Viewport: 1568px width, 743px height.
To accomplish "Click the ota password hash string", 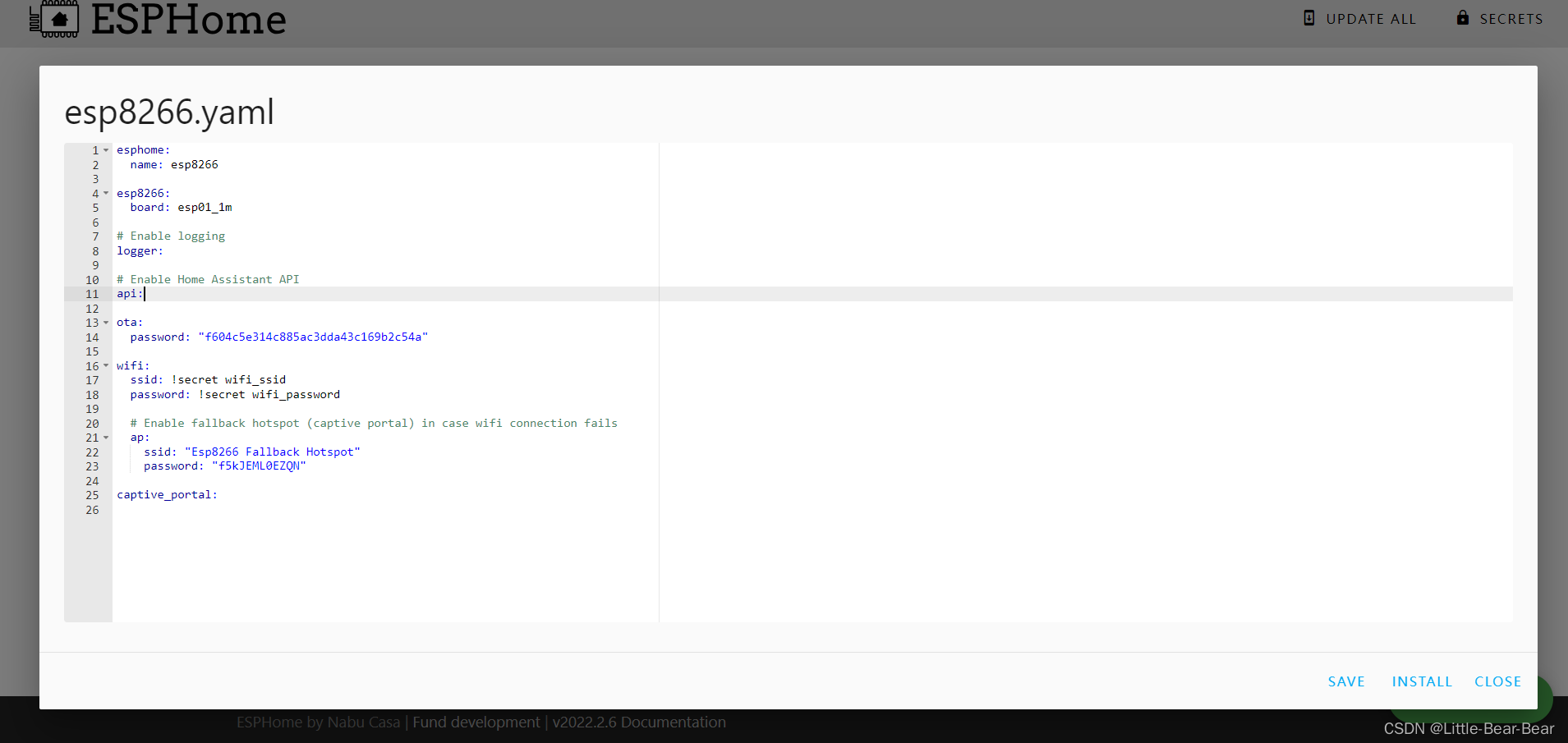I will coord(313,337).
